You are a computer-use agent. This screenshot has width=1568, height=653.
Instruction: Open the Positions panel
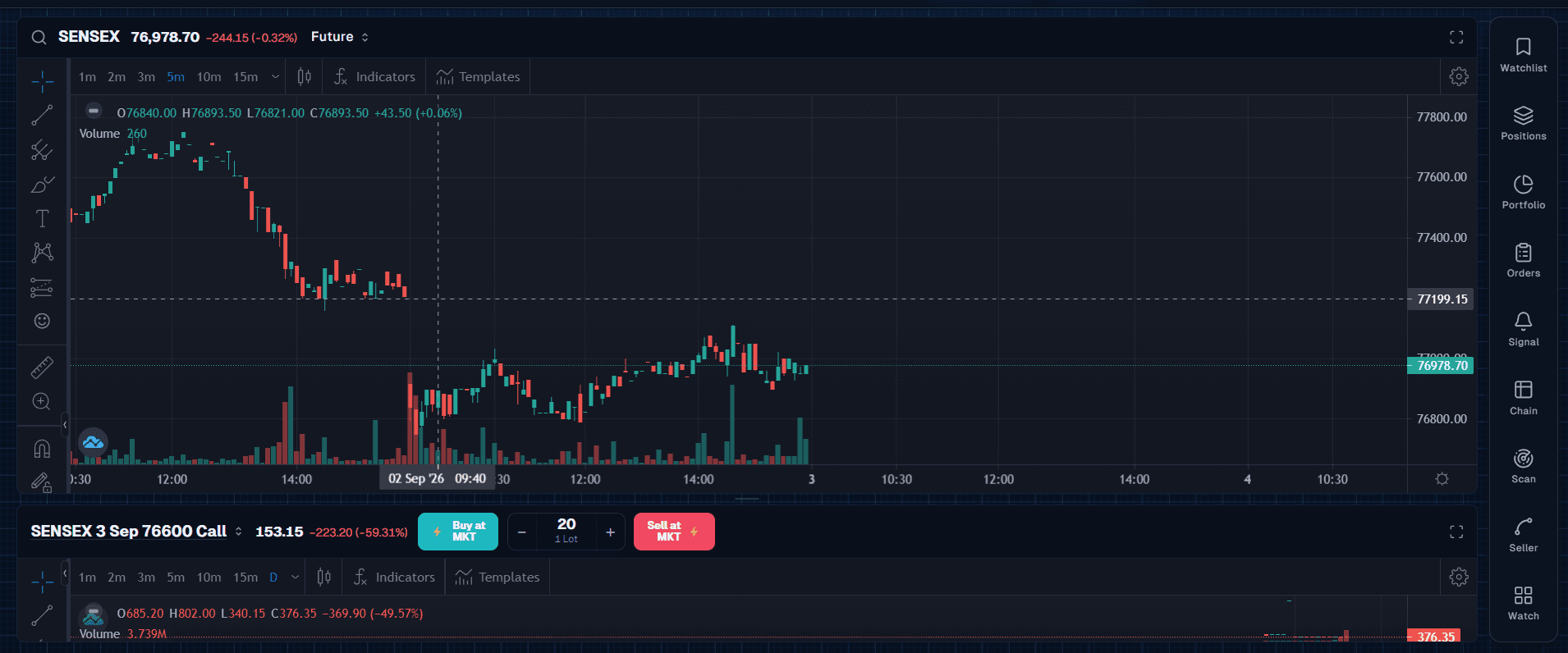pos(1524,124)
